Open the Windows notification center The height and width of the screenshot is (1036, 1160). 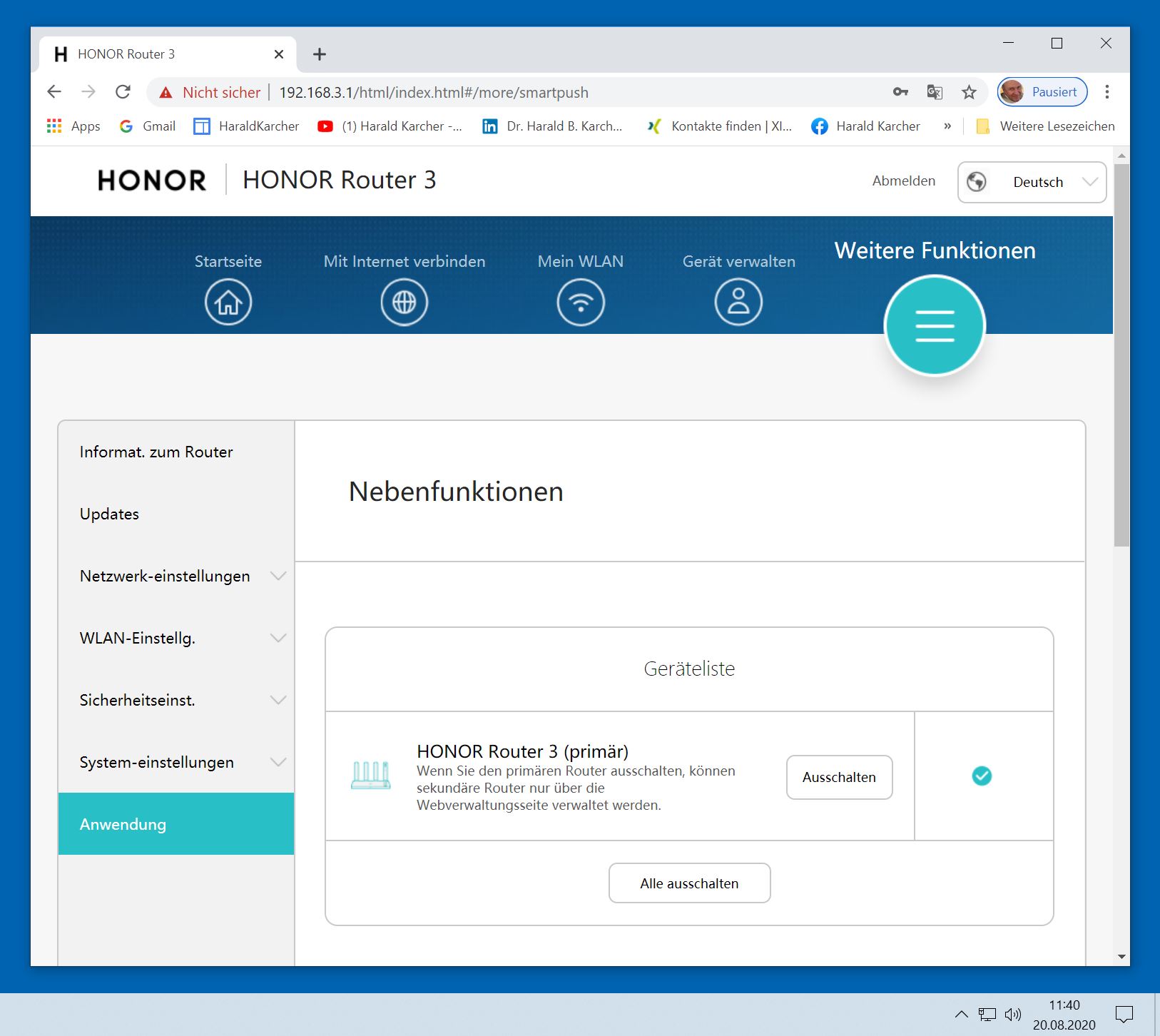point(1124,1014)
